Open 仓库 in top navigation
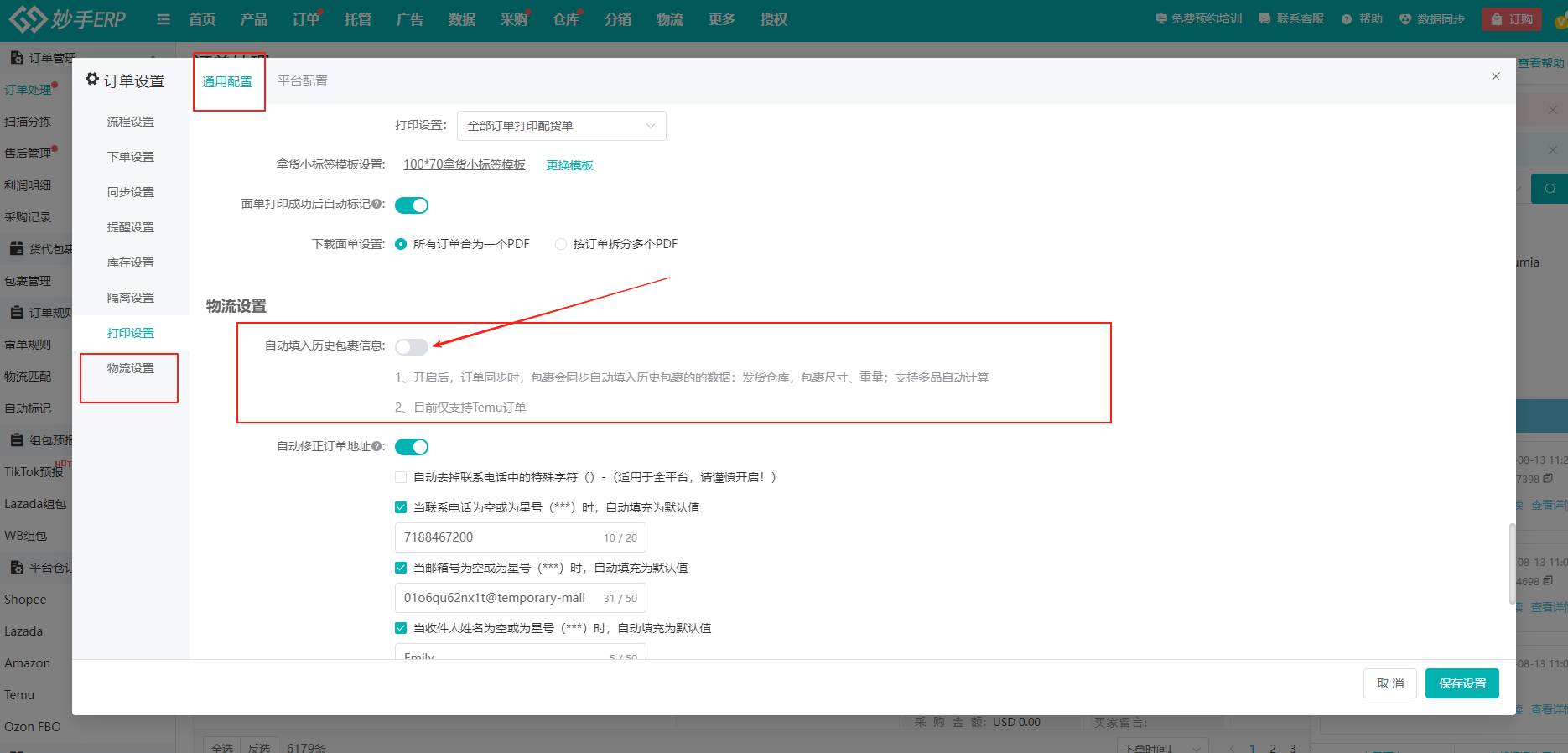 566,19
